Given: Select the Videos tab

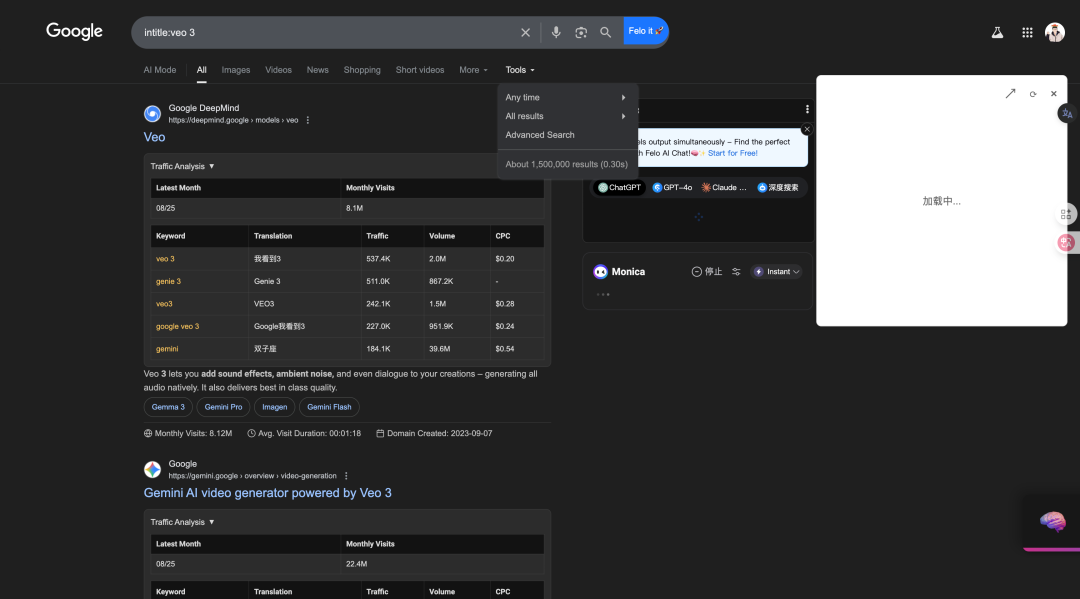Looking at the screenshot, I should coord(278,70).
